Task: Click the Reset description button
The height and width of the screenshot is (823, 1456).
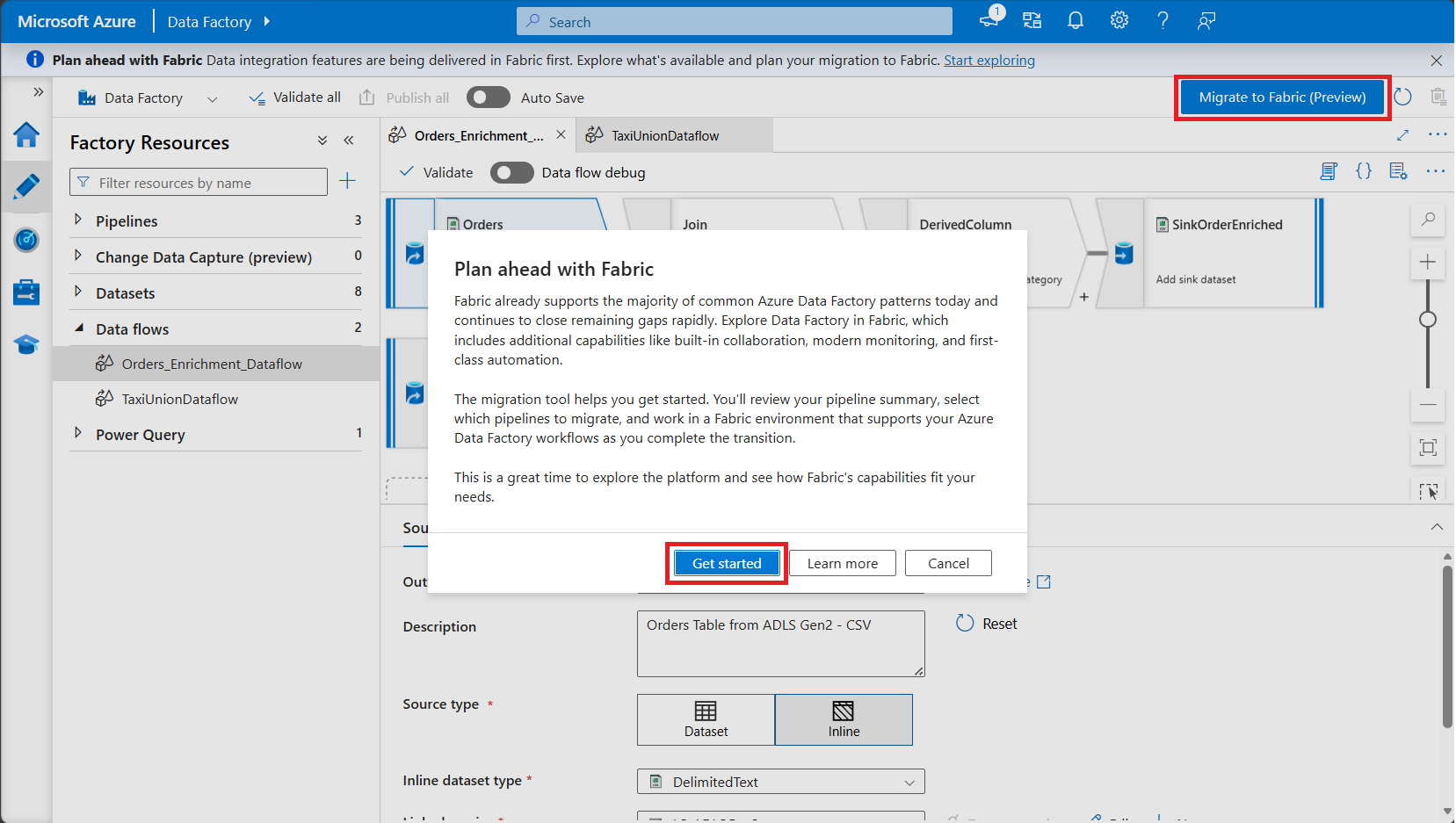Action: click(x=987, y=624)
